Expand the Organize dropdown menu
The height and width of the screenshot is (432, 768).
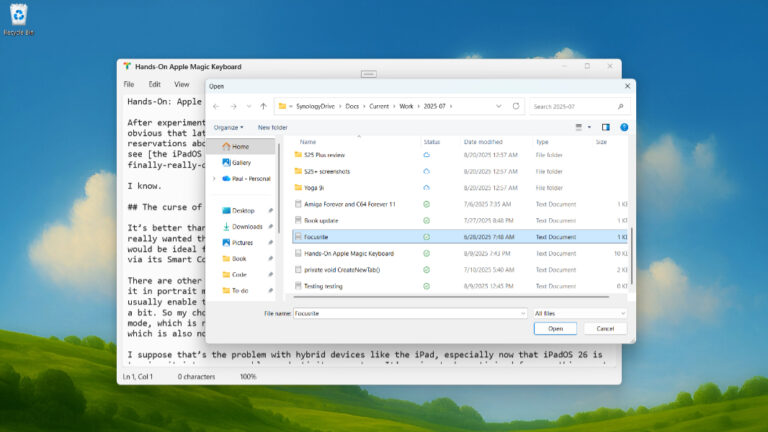[228, 127]
